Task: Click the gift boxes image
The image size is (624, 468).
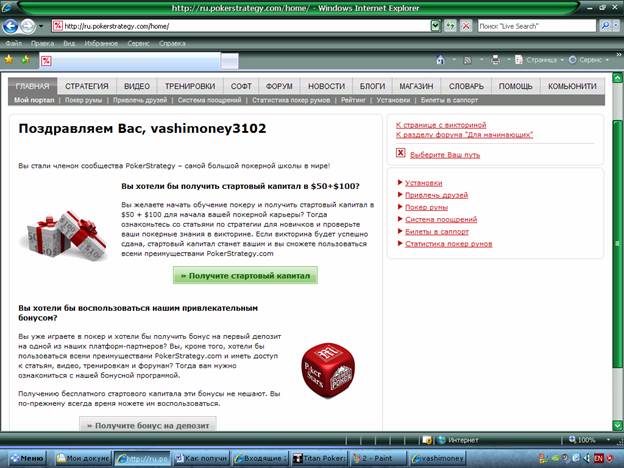Action: (x=63, y=236)
